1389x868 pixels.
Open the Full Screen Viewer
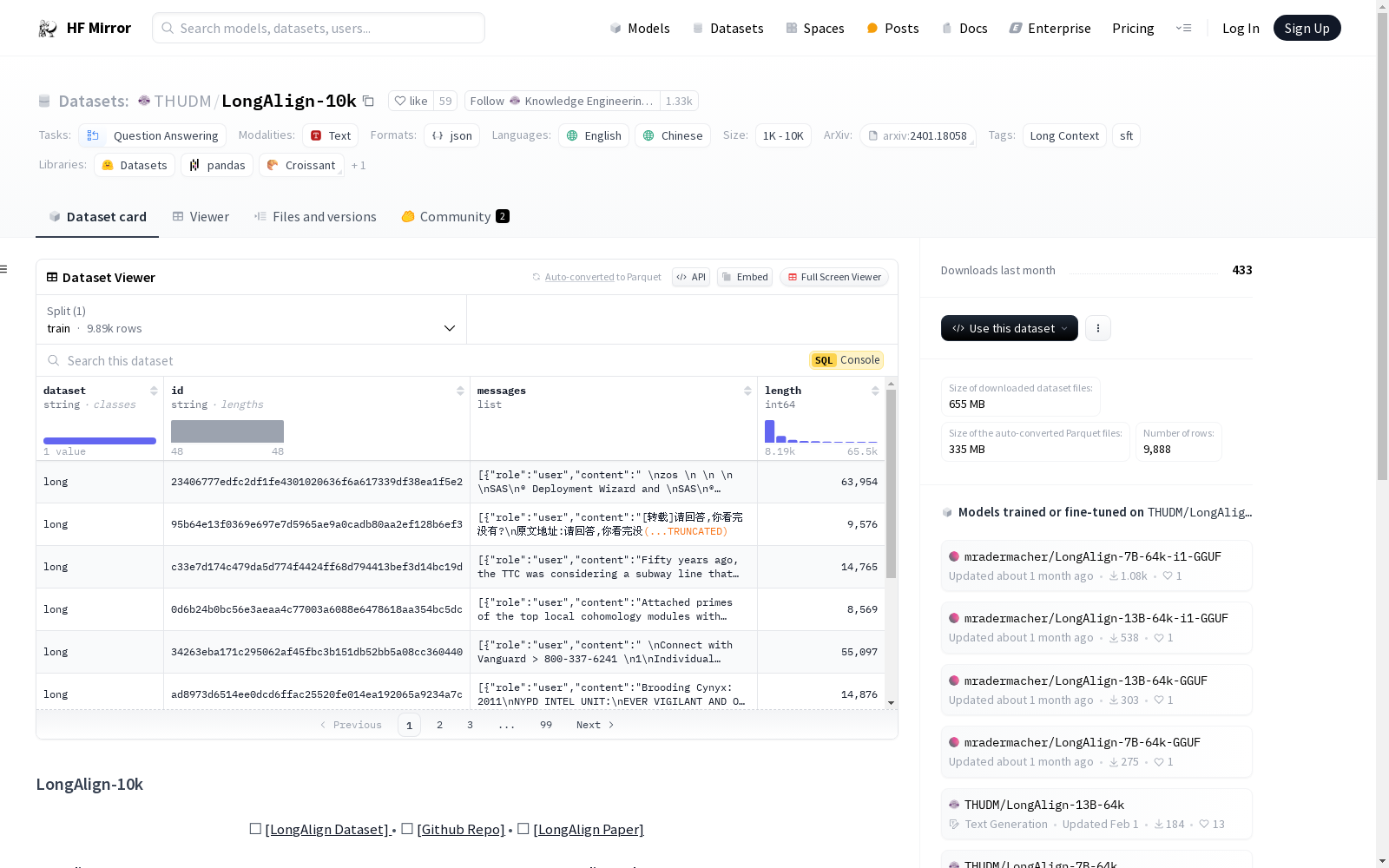point(833,277)
